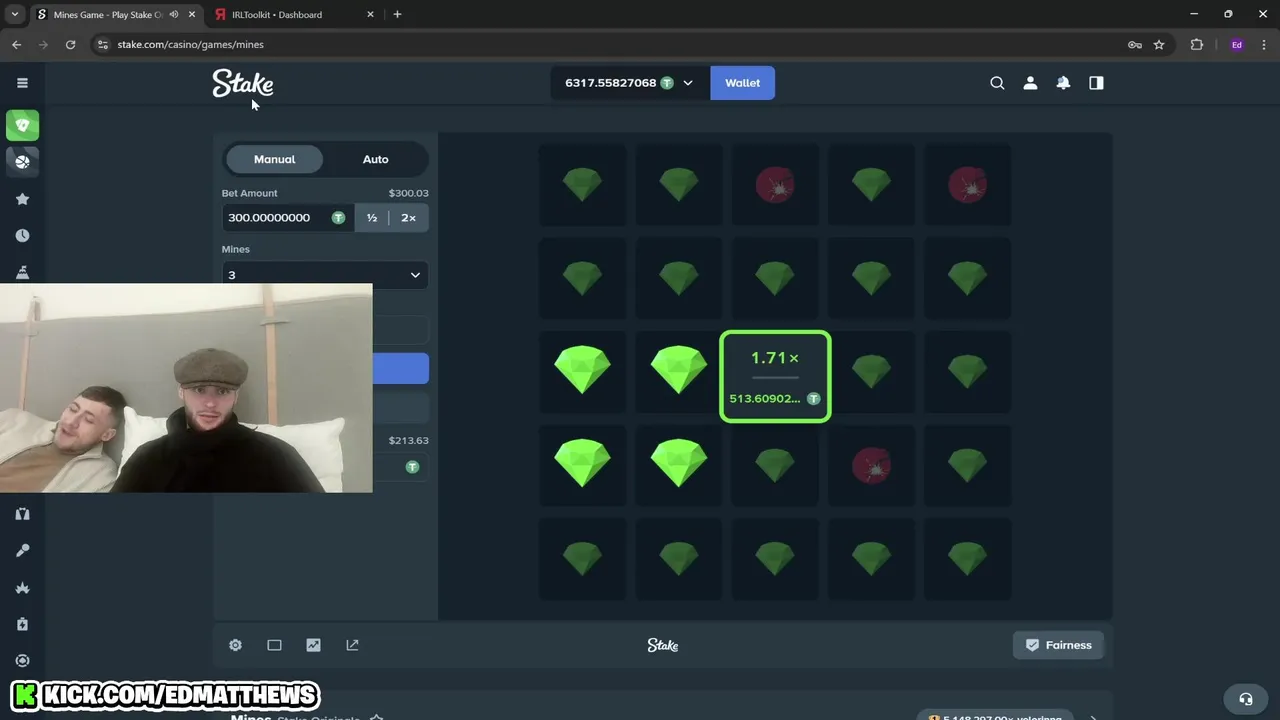Toggle the right chat panel icon
Screen dimensions: 1280x720
[1096, 83]
